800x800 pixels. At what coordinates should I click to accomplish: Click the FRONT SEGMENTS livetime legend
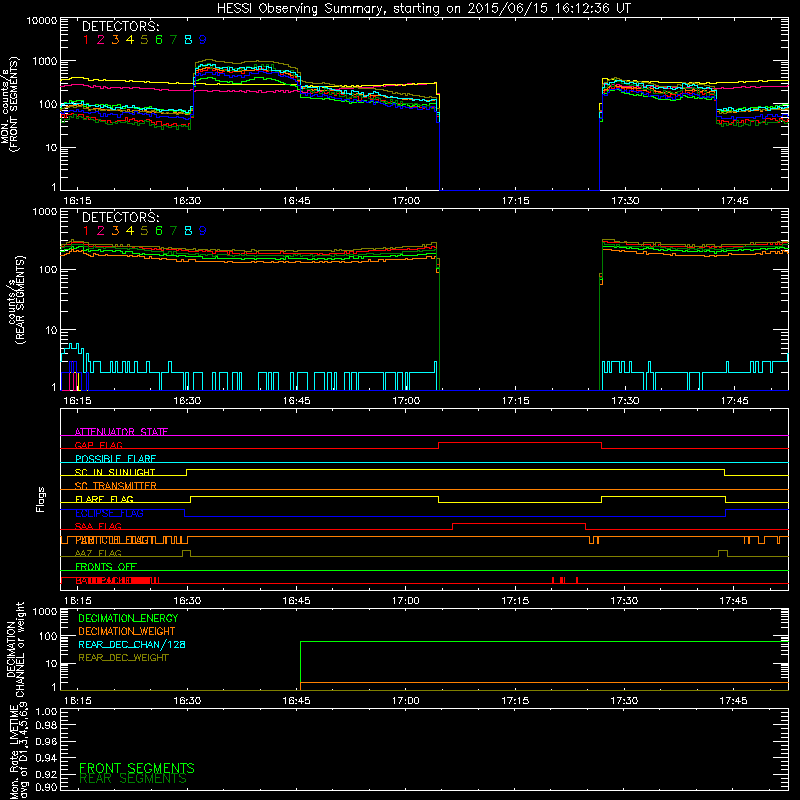click(x=137, y=768)
